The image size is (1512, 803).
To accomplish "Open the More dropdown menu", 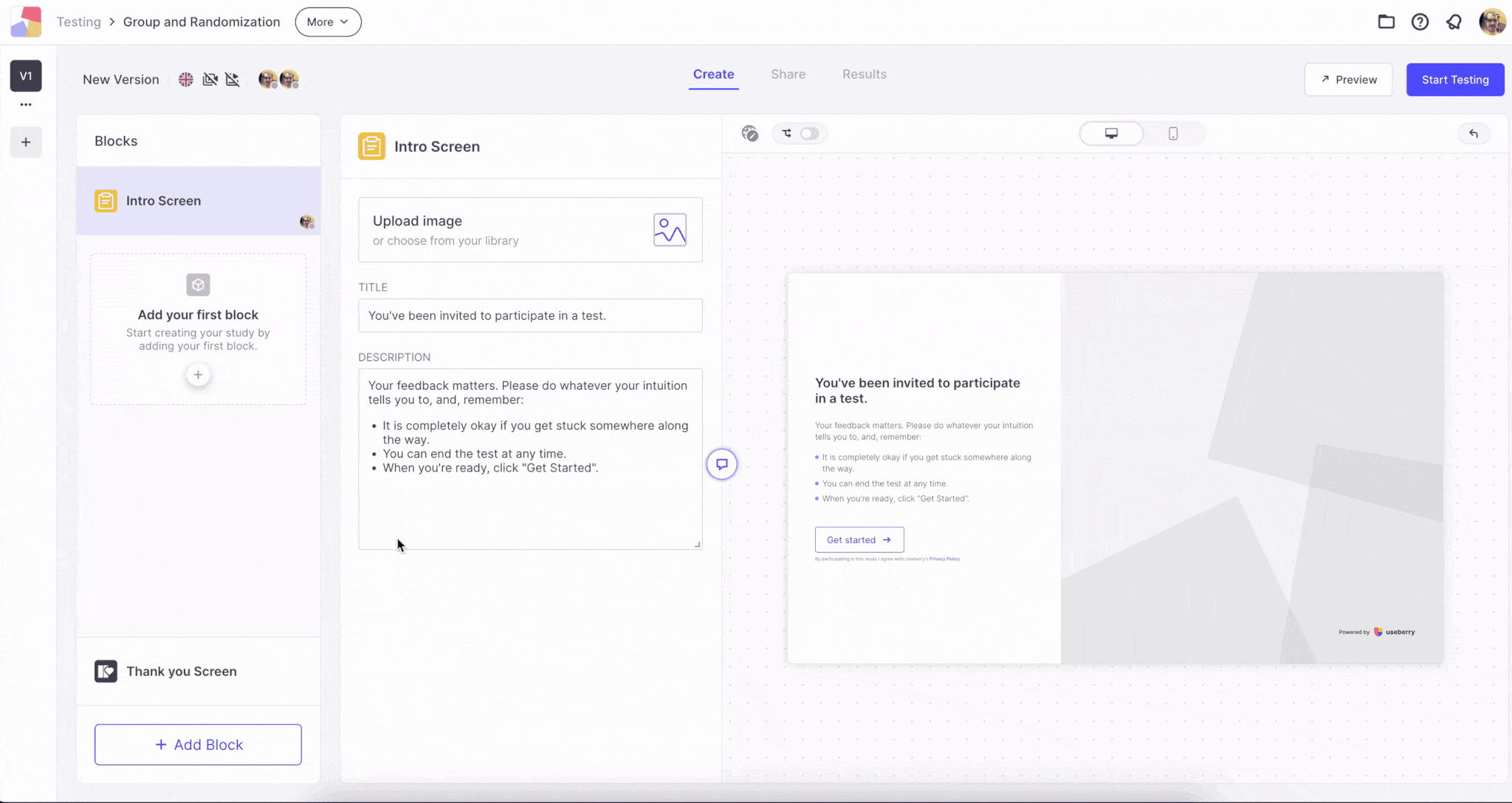I will click(328, 21).
